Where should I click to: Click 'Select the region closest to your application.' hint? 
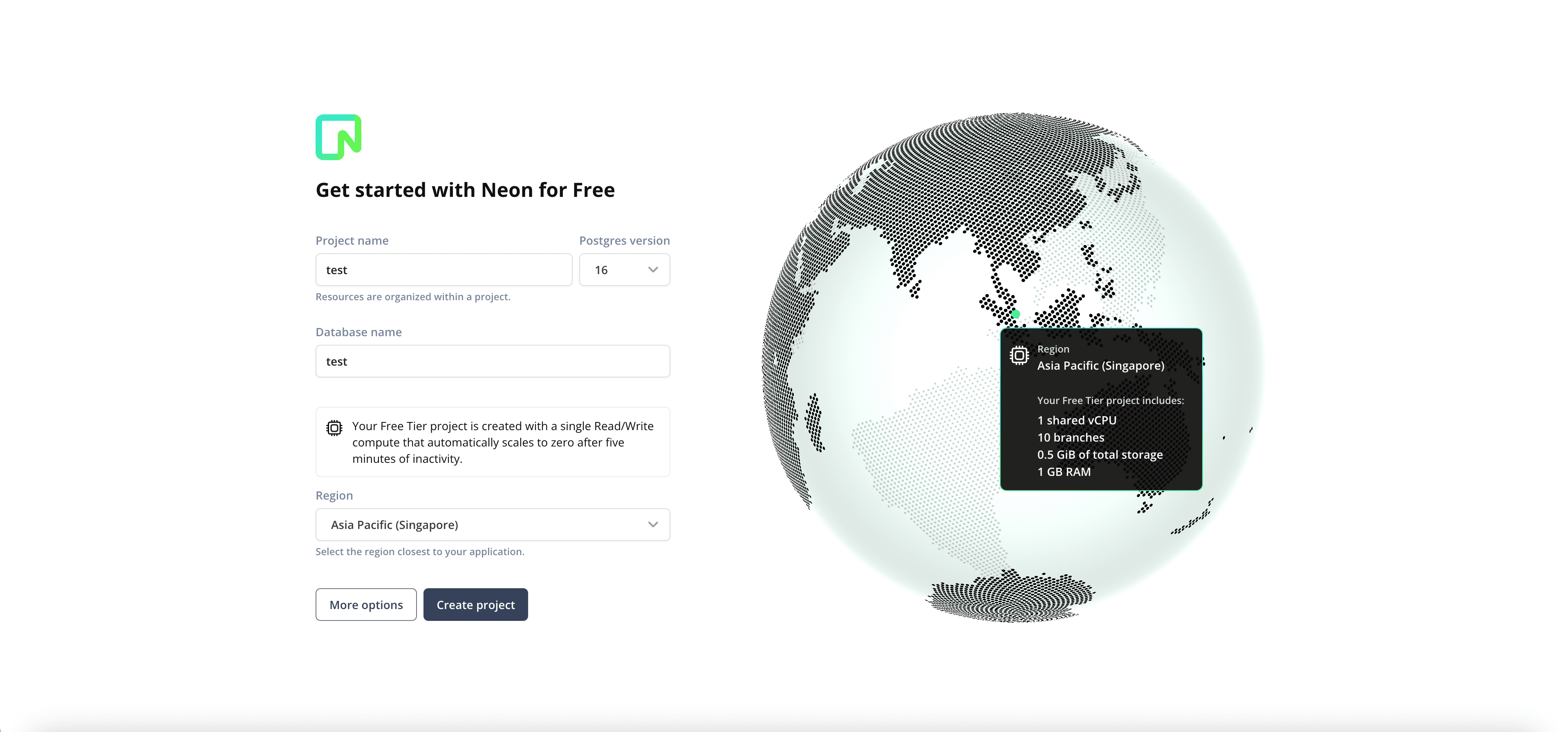tap(419, 552)
